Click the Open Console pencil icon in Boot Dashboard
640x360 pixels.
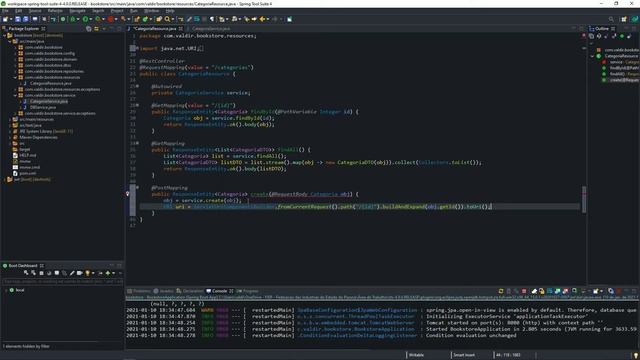(x=72, y=273)
